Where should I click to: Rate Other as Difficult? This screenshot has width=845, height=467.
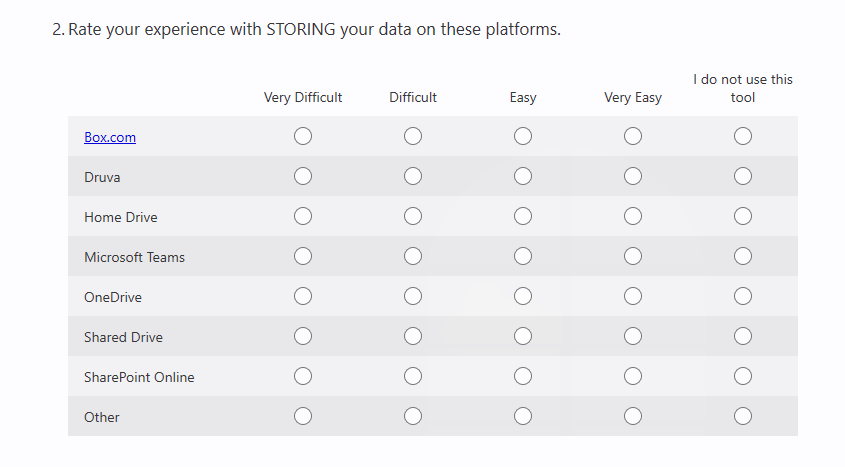pos(413,416)
